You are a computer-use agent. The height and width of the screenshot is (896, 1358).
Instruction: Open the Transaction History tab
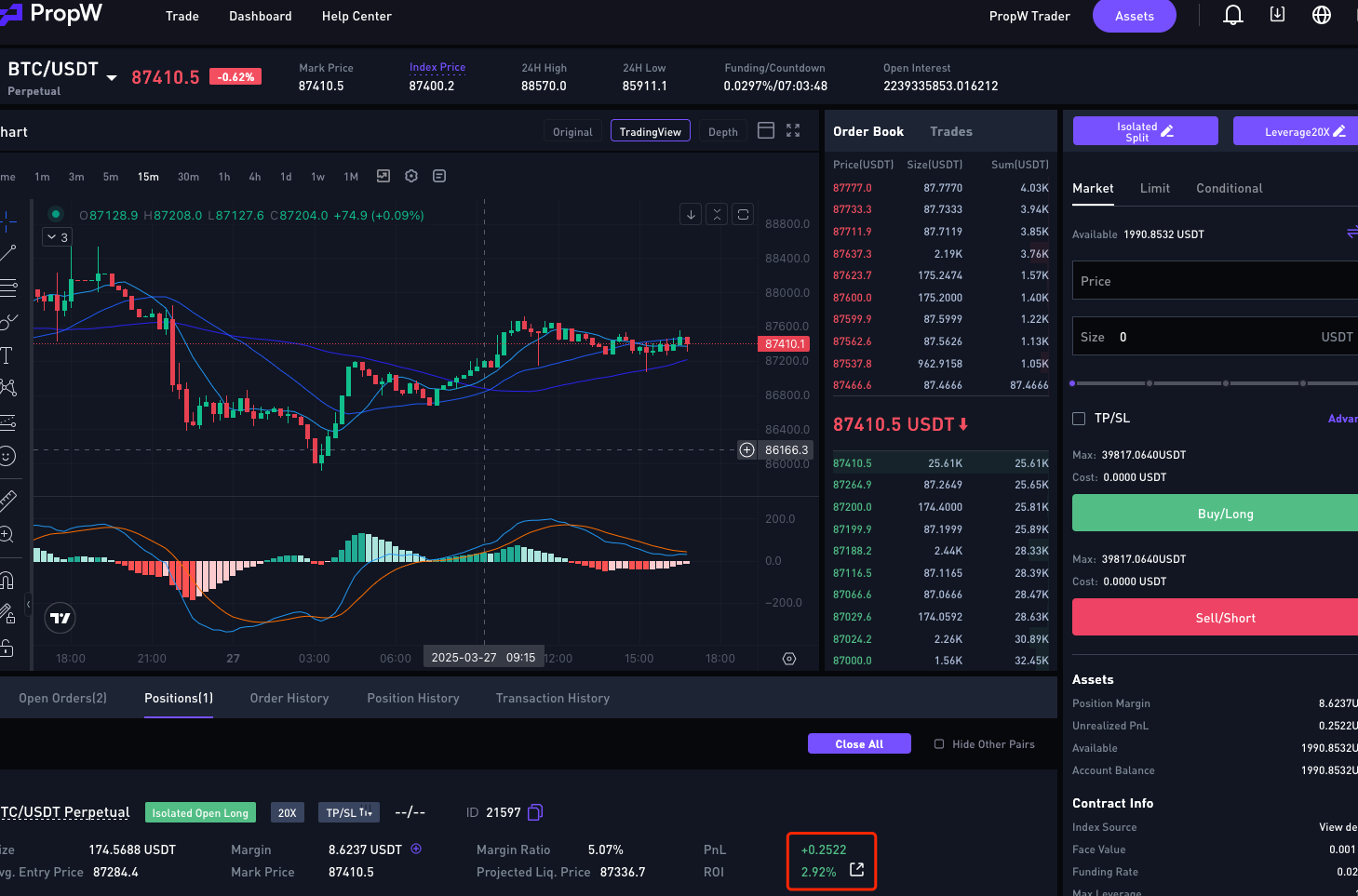[x=553, y=698]
